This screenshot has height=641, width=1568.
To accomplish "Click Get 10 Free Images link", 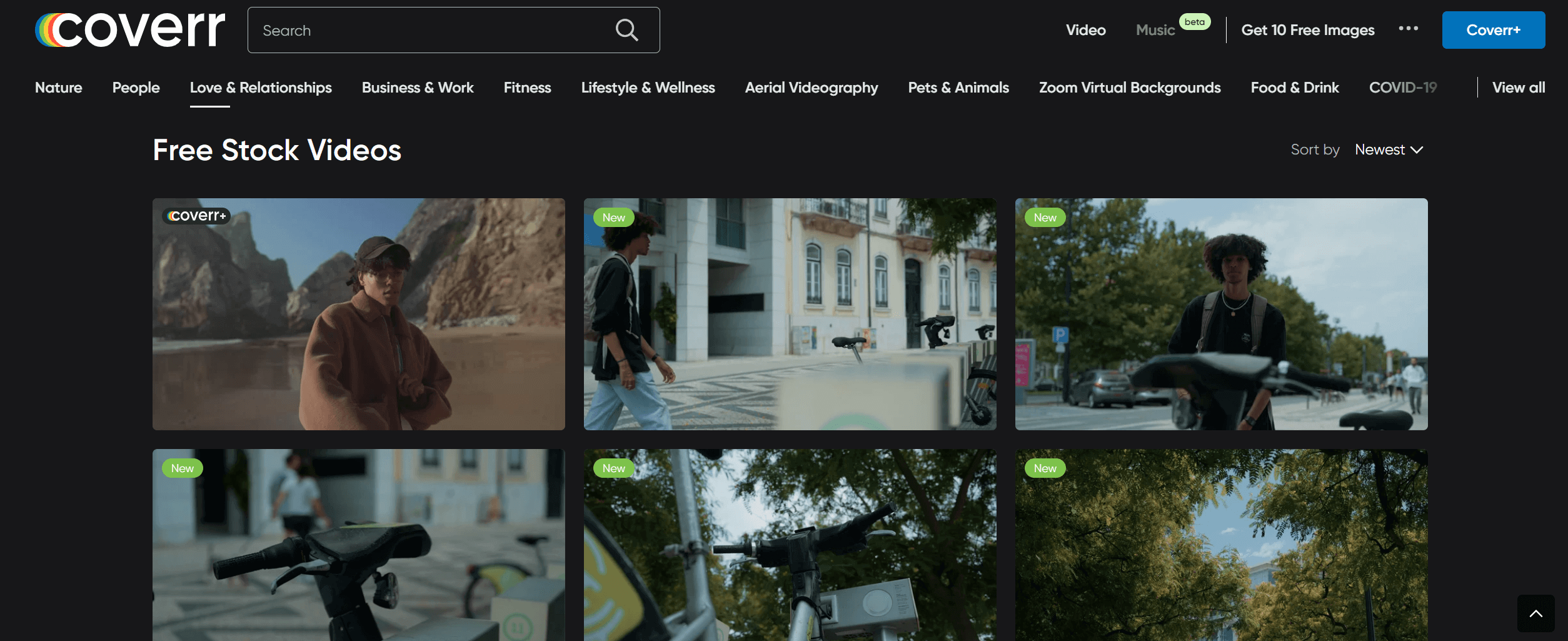I will coord(1307,29).
